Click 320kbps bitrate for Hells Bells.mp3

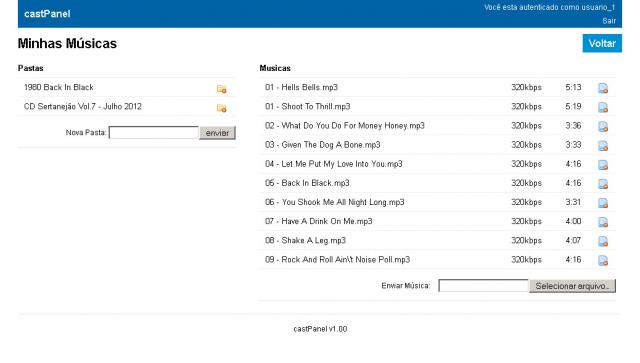pyautogui.click(x=527, y=87)
